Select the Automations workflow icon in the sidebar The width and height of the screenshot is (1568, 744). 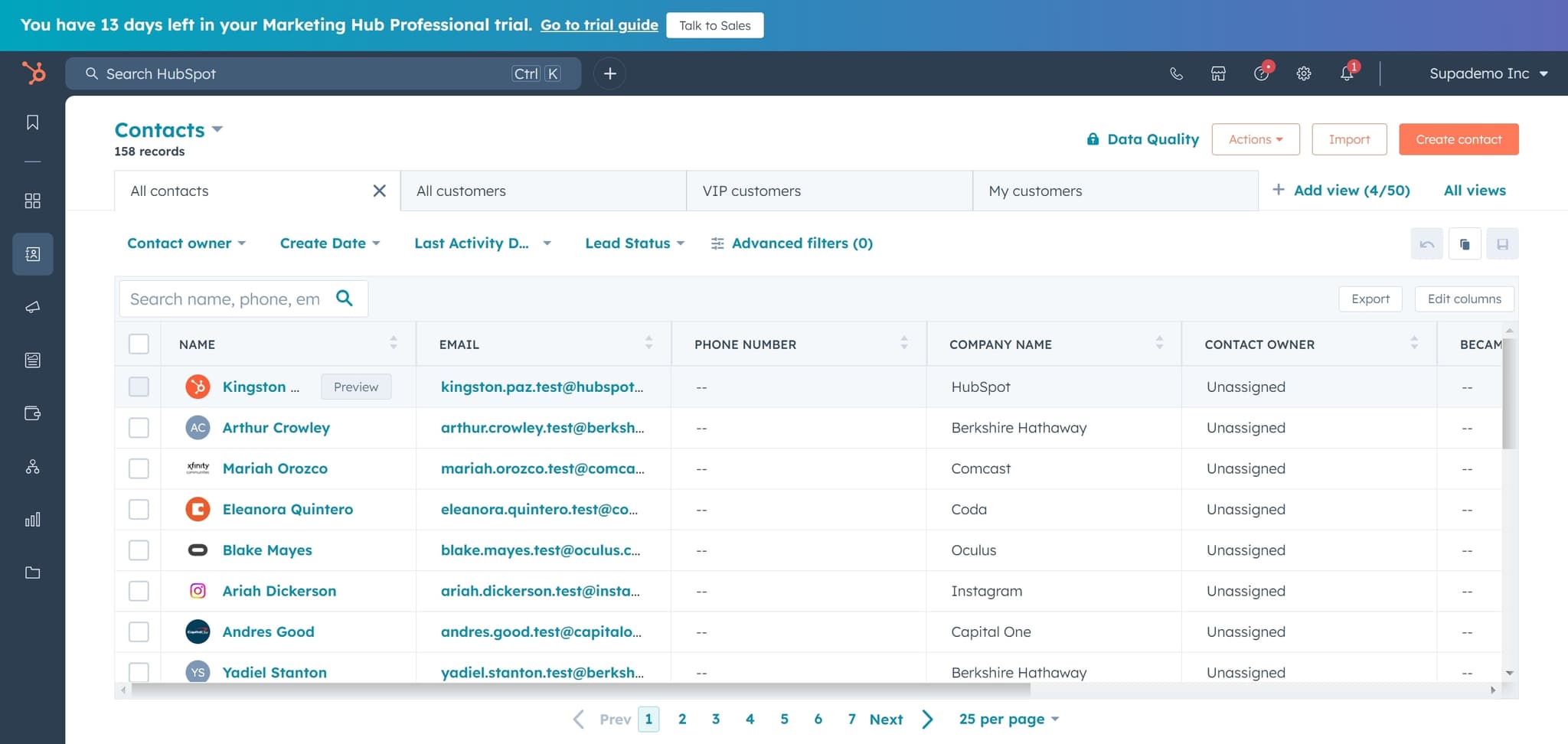point(31,465)
